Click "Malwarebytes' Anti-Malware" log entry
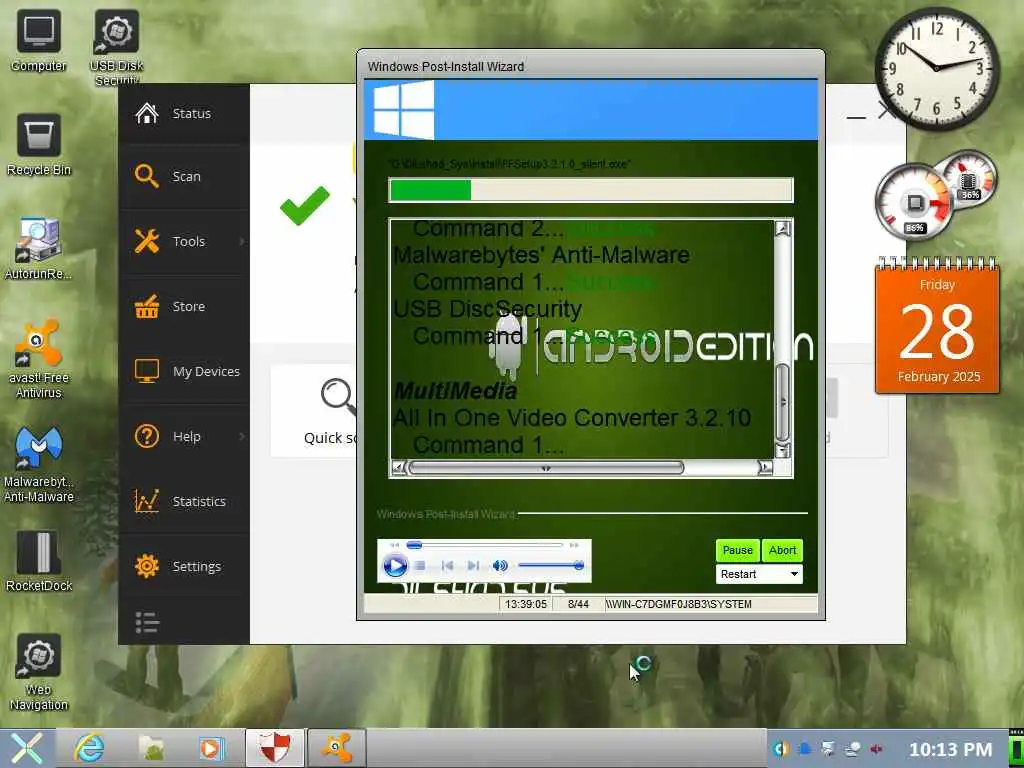The image size is (1024, 768). click(541, 255)
